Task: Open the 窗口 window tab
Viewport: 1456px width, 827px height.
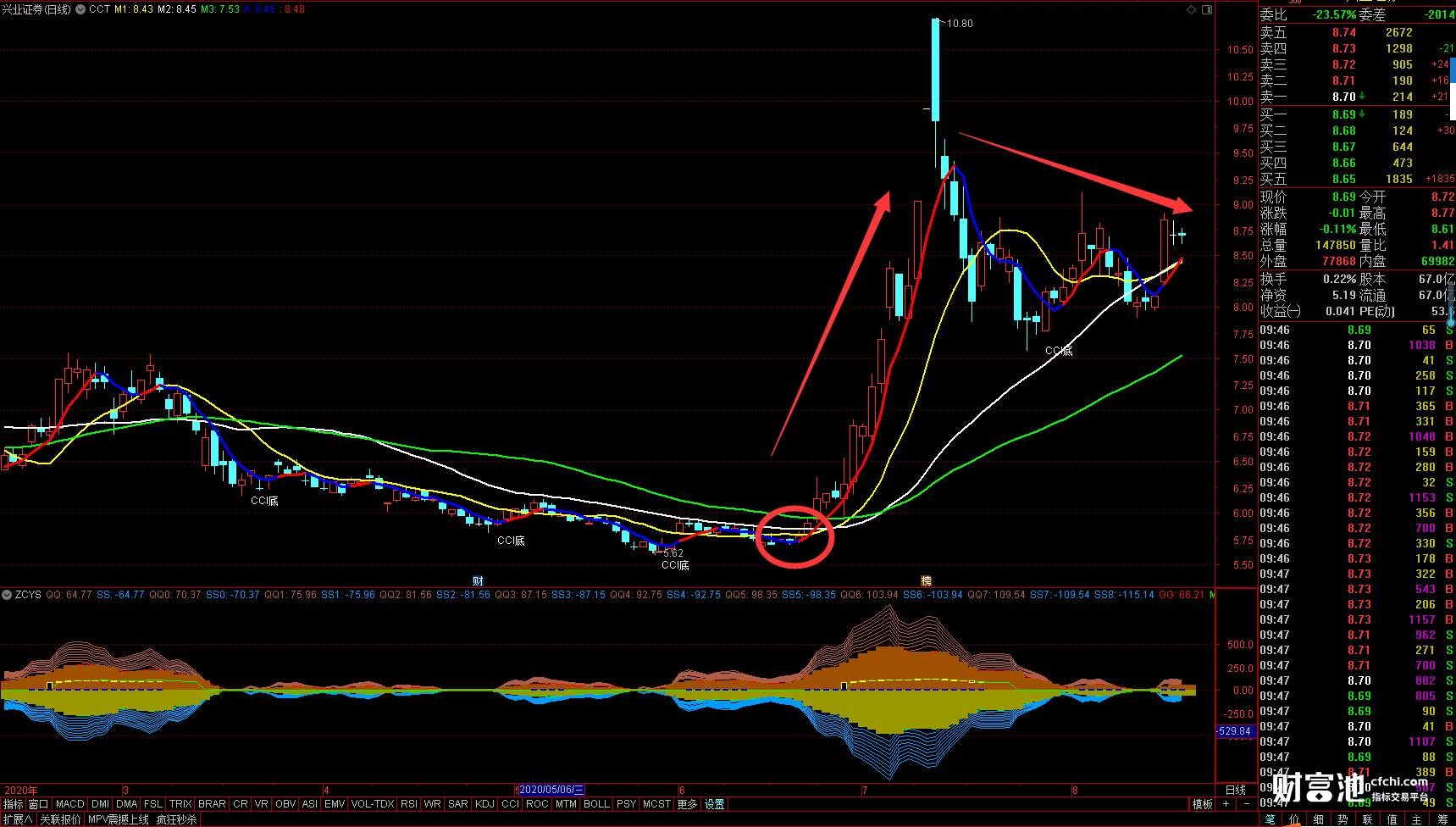Action: click(x=38, y=804)
